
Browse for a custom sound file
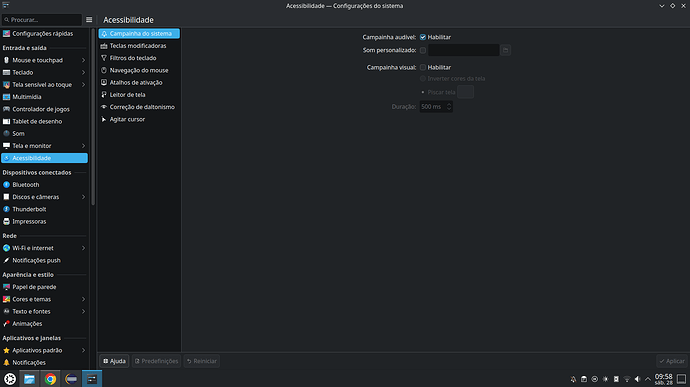506,50
